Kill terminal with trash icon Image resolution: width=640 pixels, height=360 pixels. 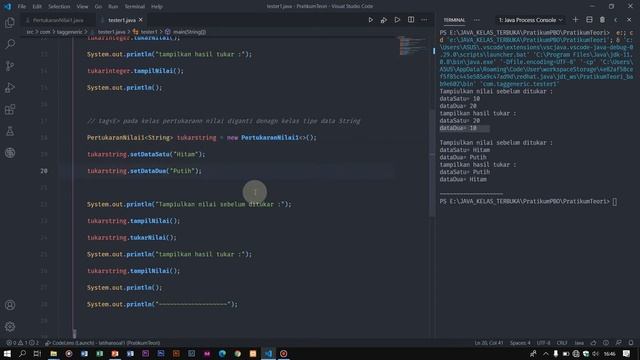tap(602, 20)
